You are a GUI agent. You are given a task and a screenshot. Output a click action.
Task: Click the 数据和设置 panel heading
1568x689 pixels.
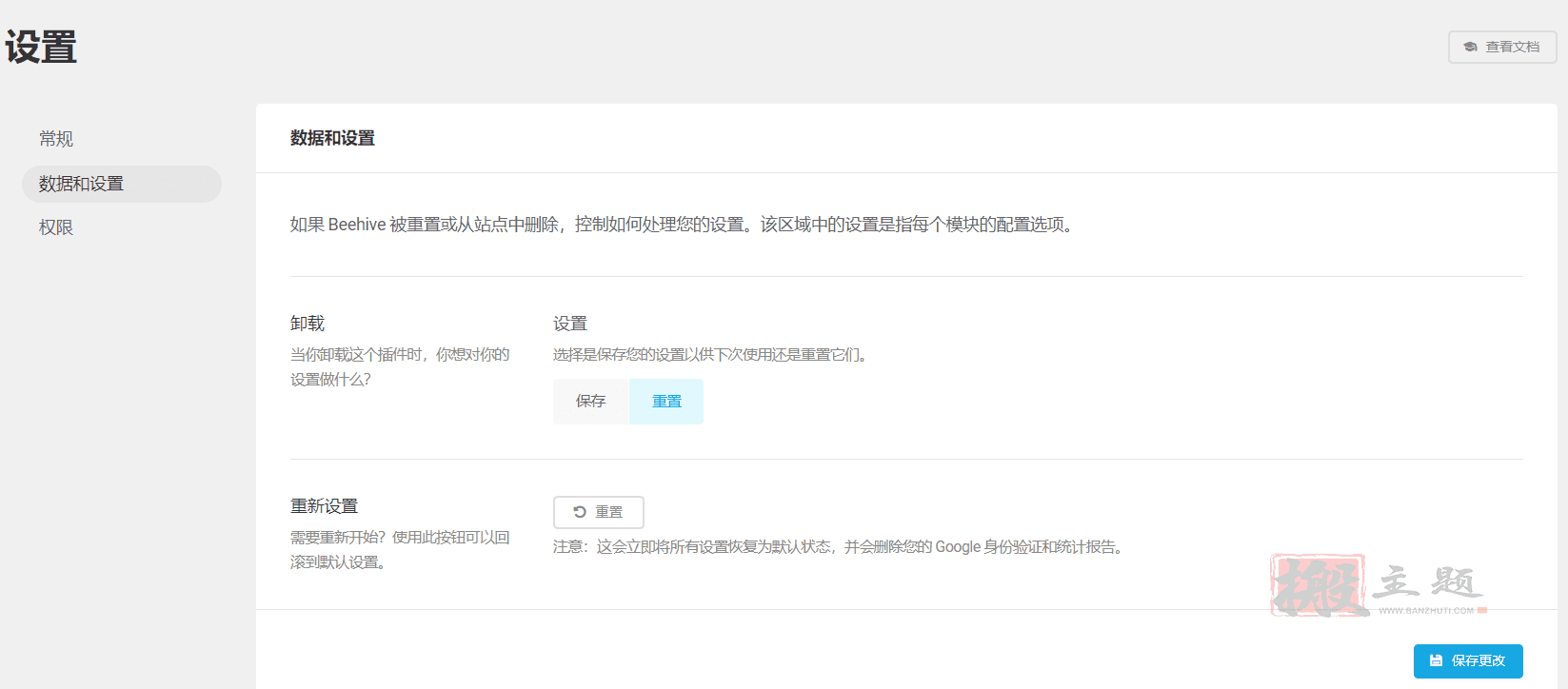pos(332,138)
